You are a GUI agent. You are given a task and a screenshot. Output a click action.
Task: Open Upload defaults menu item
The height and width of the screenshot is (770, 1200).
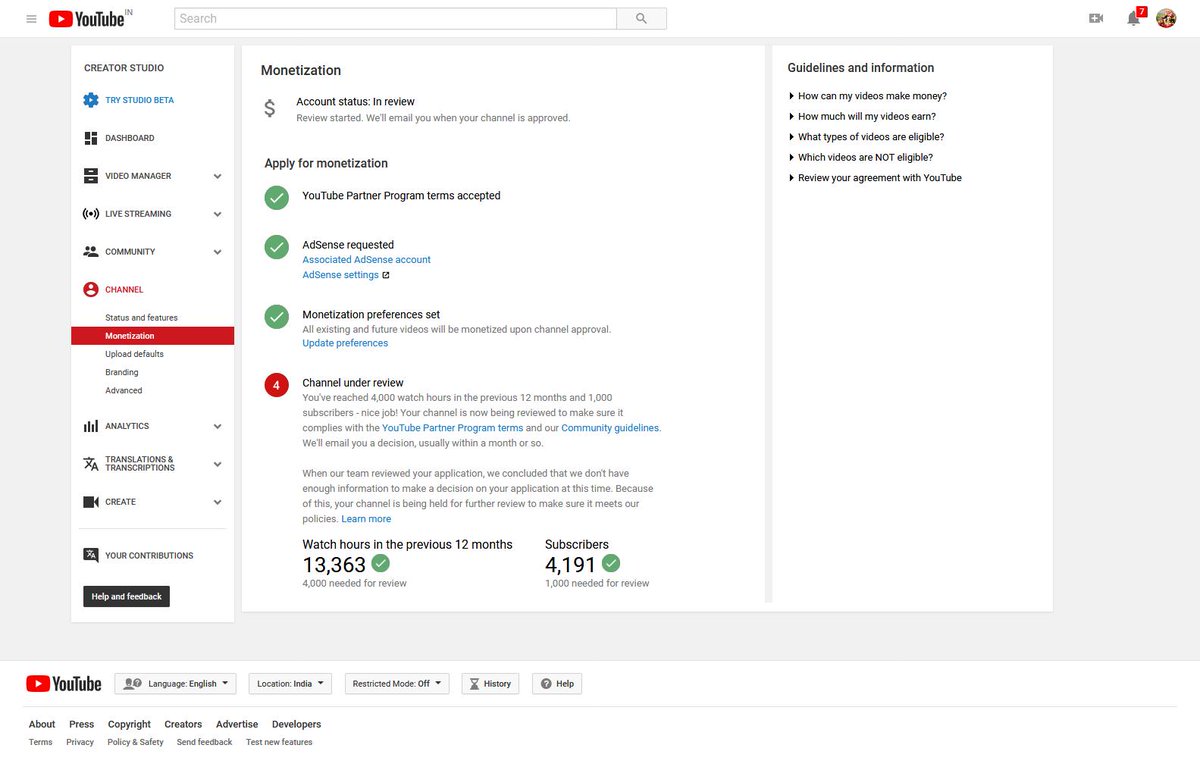tap(134, 354)
